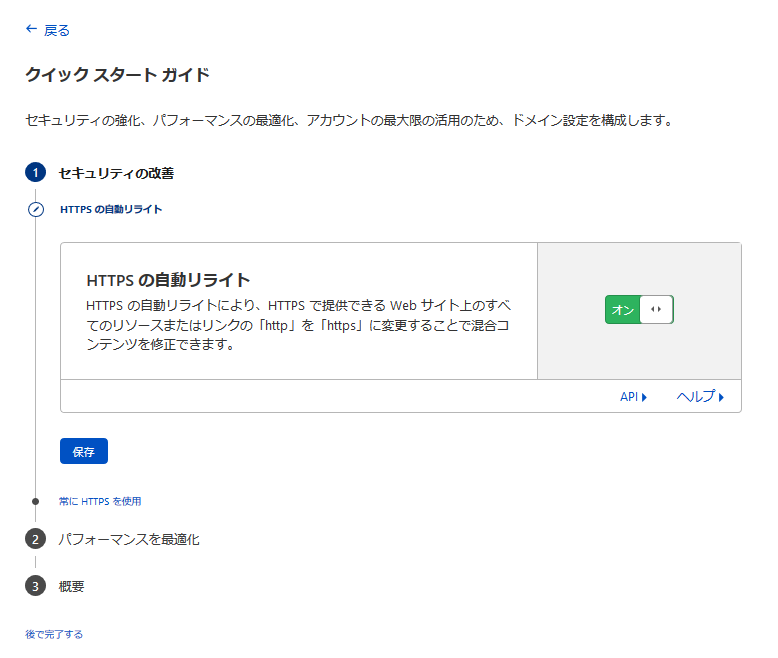Click the HTTPS の自動リライト sub-step label
Viewport: 778px width, 658px height.
click(x=111, y=210)
